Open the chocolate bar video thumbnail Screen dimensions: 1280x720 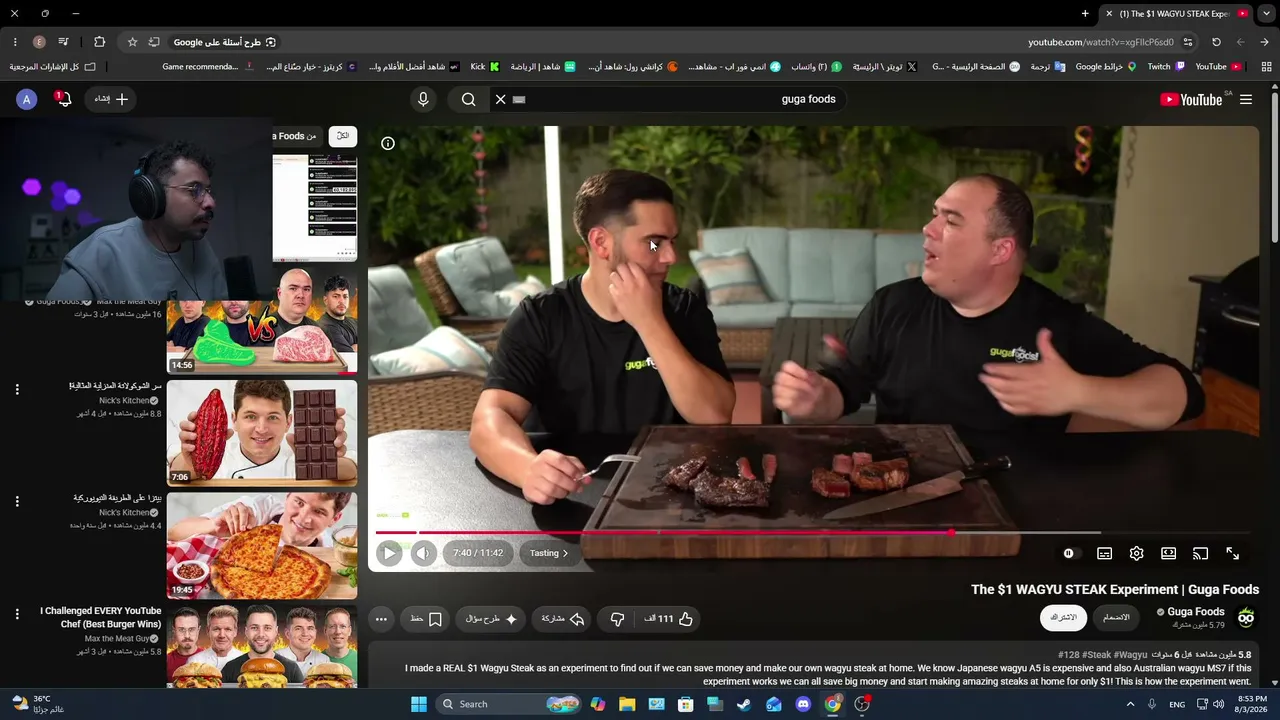[x=262, y=433]
